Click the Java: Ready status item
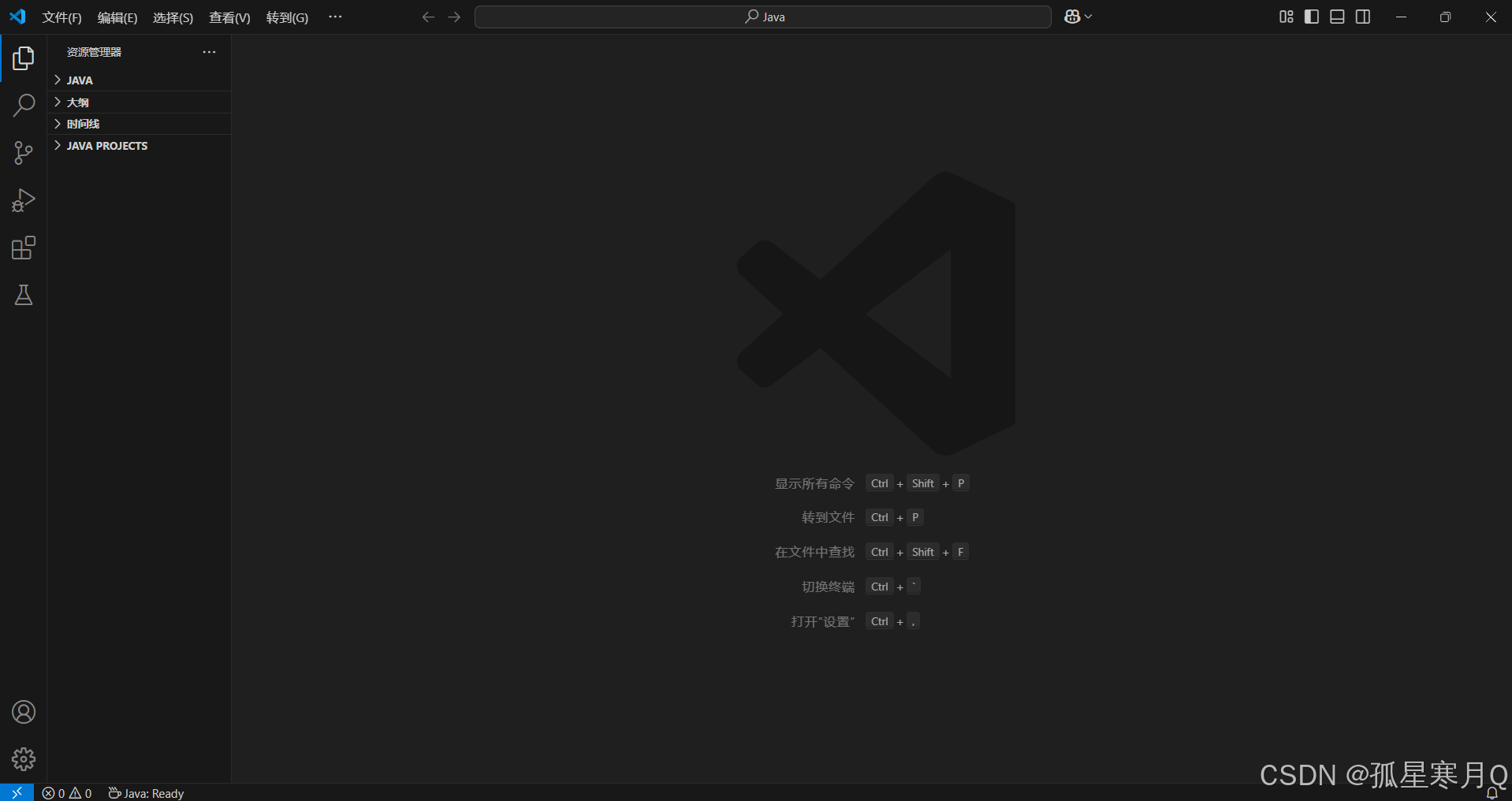 (146, 793)
